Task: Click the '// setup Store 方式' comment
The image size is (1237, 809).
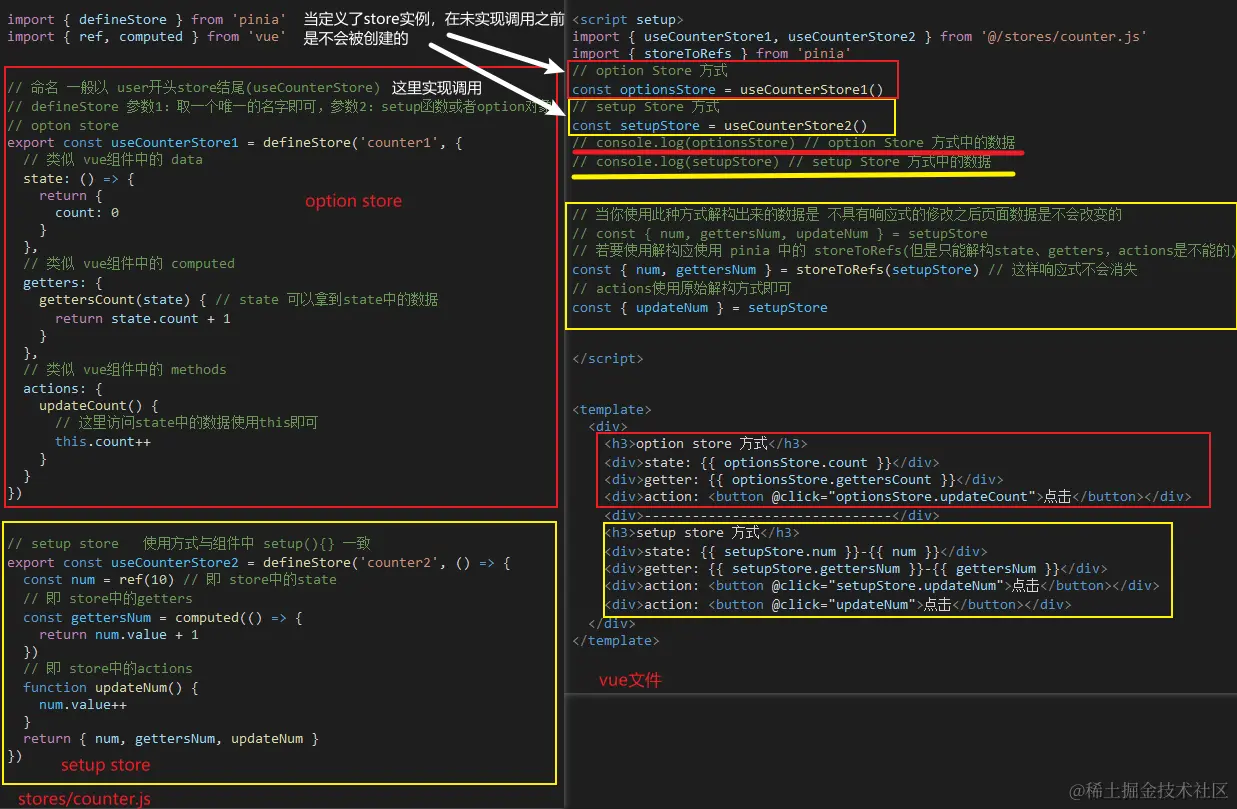Action: coord(646,107)
